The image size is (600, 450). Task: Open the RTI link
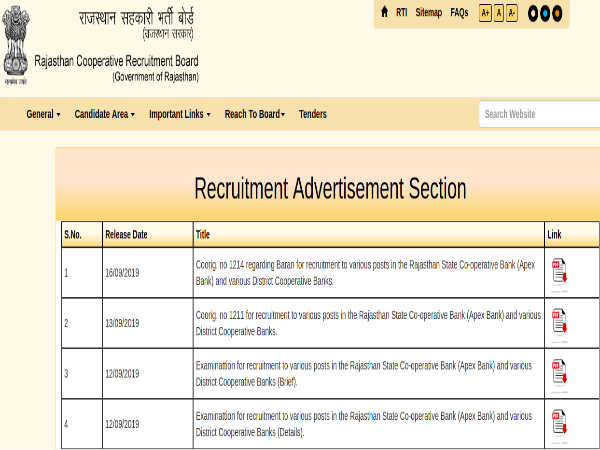(x=401, y=13)
